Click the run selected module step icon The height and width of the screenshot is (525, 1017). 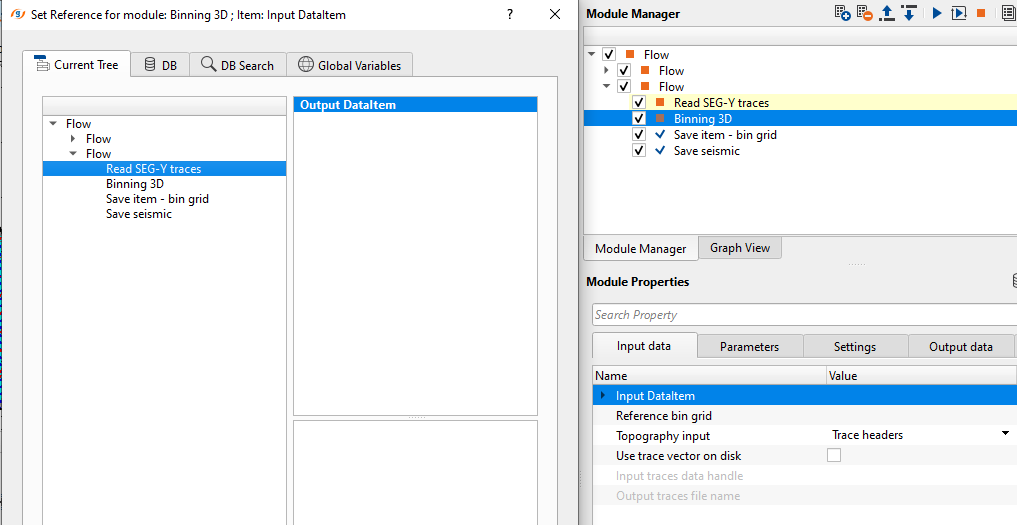pos(959,13)
